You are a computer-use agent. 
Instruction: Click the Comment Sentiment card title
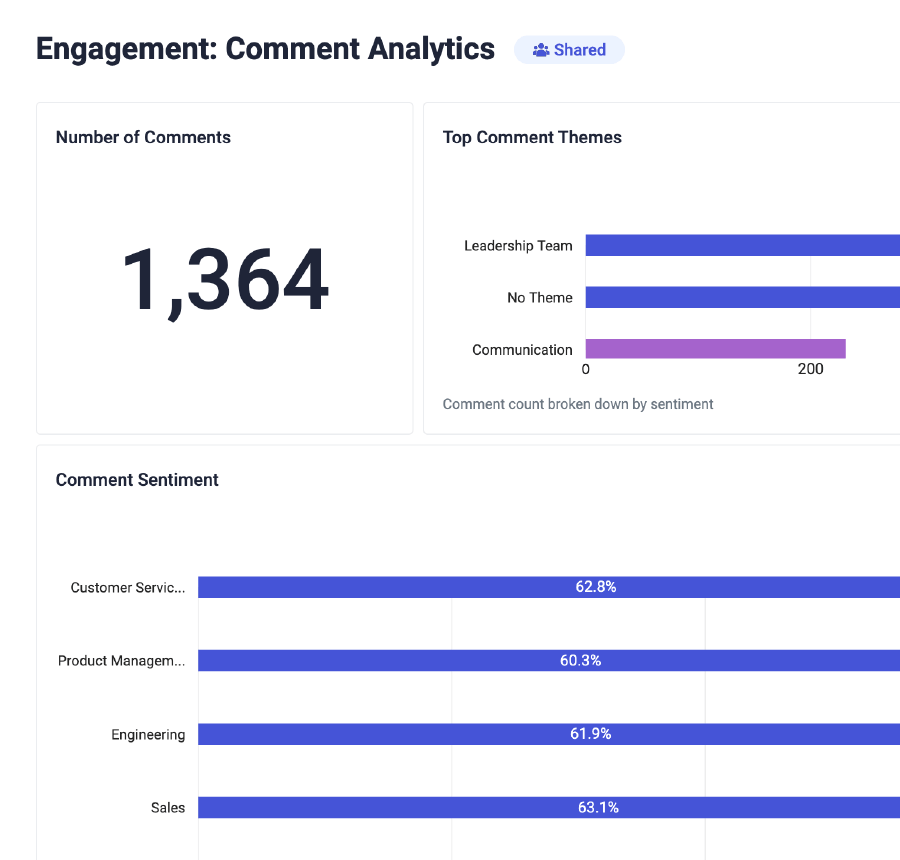(137, 480)
